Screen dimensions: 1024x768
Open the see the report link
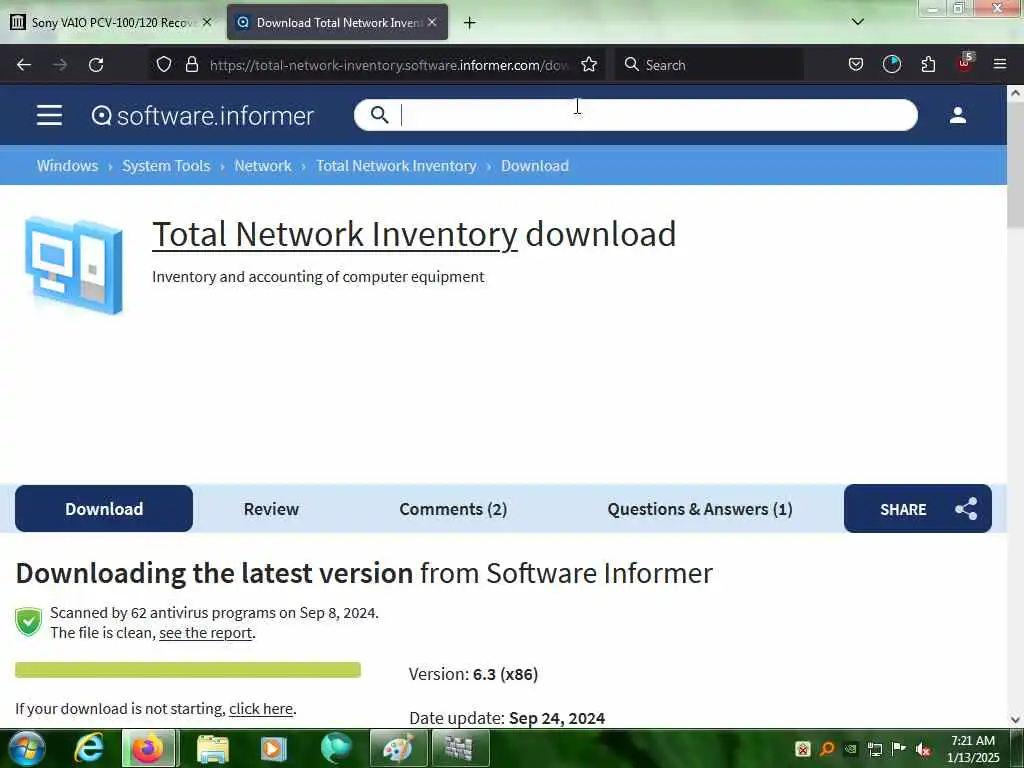(x=206, y=633)
